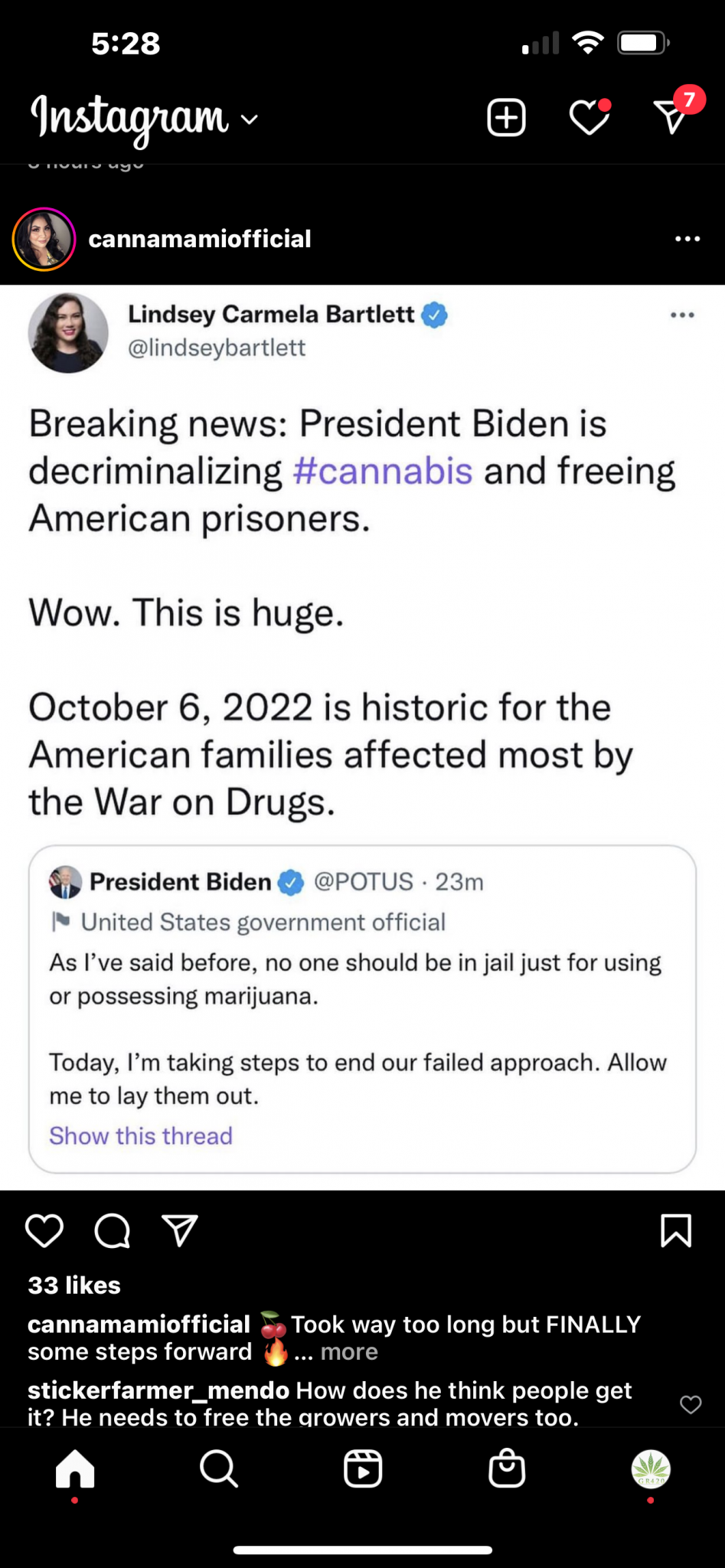Like the stickerfarmer_mendo comment

tap(691, 1404)
